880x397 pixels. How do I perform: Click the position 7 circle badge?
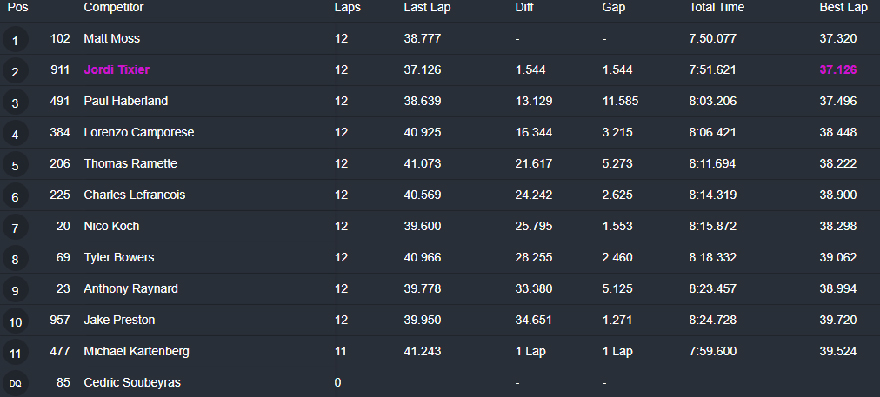click(x=15, y=227)
